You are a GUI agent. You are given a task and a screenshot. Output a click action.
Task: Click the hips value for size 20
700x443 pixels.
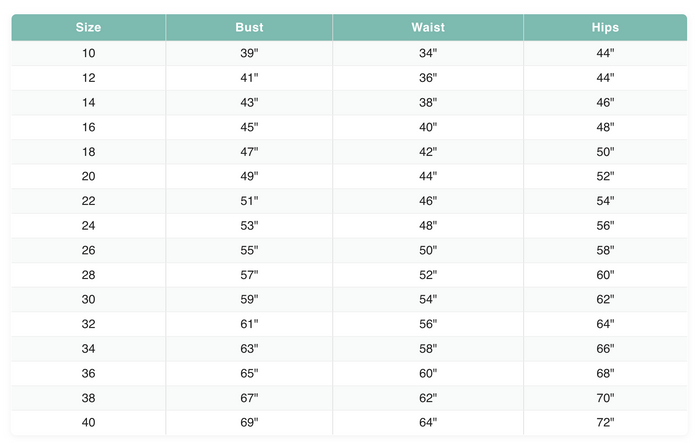605,176
